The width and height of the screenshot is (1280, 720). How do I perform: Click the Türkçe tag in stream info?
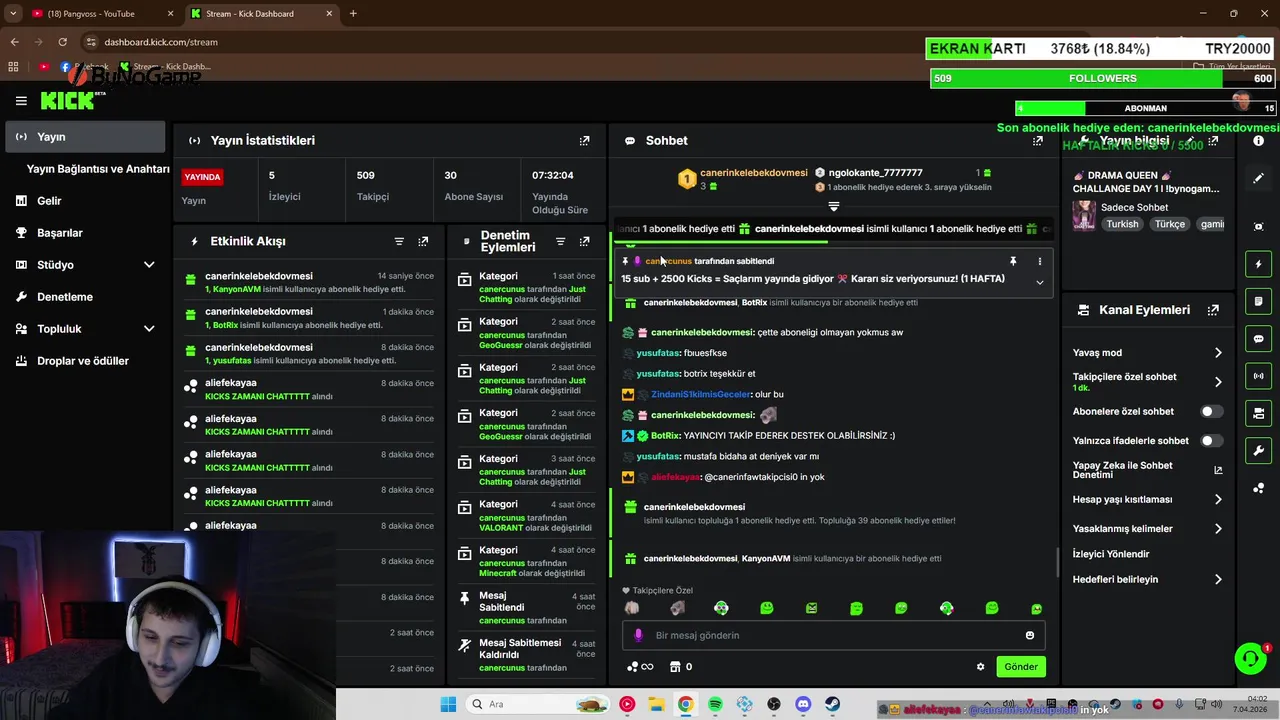pos(1170,224)
